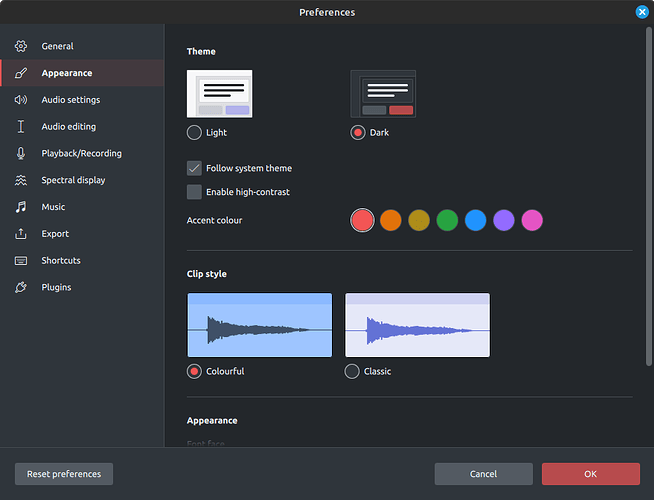Close the Preferences dialog
The height and width of the screenshot is (500, 654).
click(642, 12)
